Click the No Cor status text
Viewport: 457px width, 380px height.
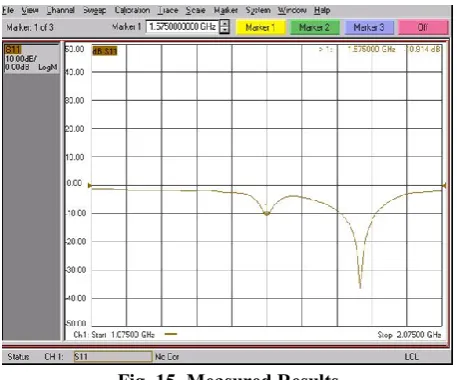point(167,357)
